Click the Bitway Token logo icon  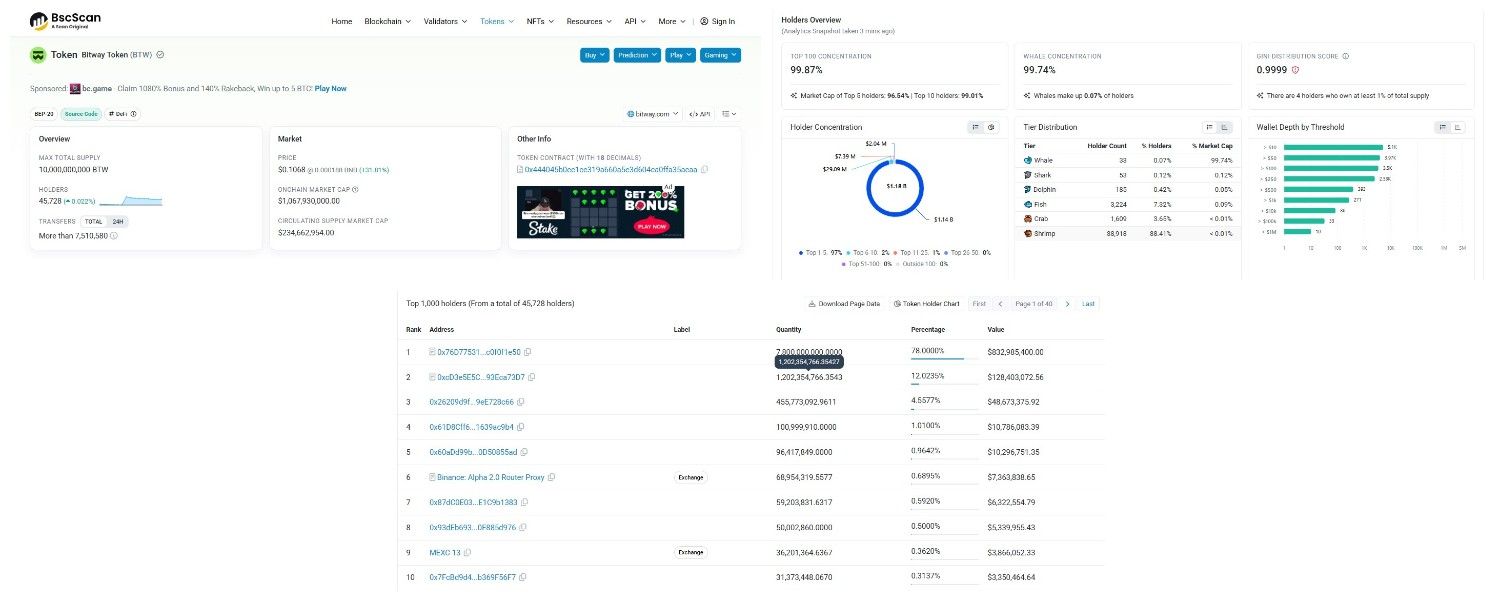[x=38, y=55]
